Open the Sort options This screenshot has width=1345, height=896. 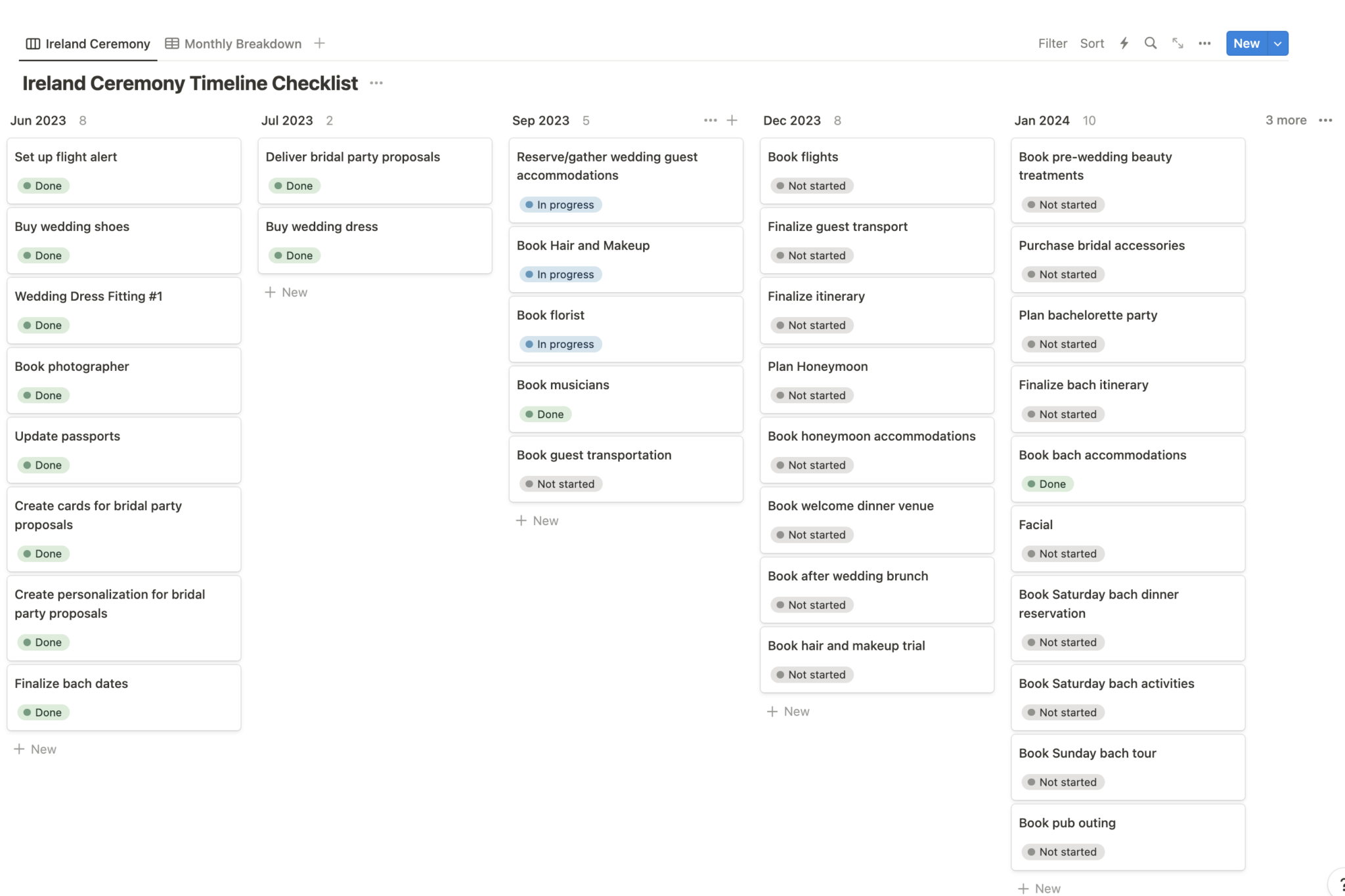[1091, 43]
